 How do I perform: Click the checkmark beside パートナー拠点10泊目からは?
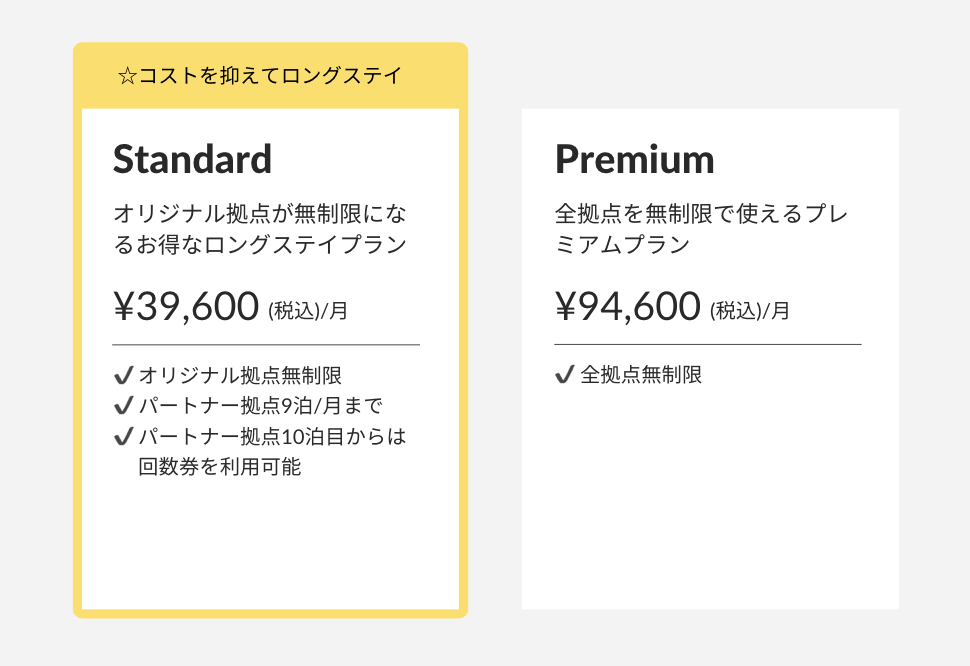tap(124, 436)
